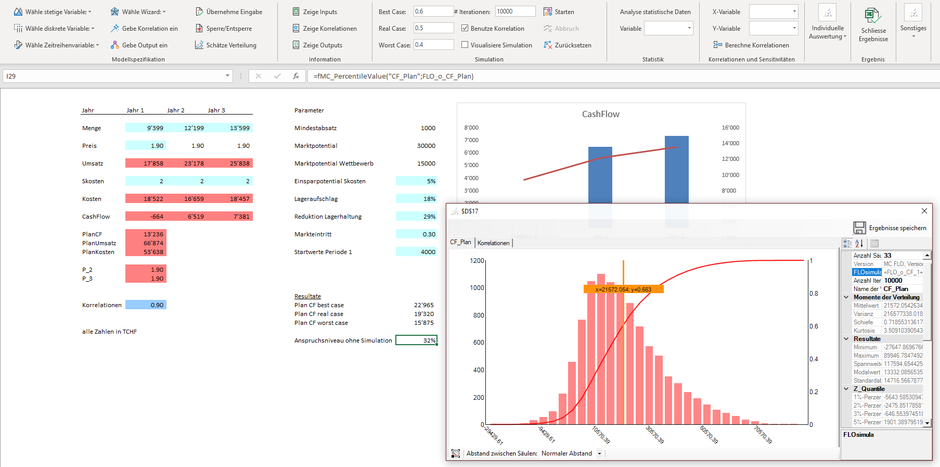Click the Iterationen input field

coord(515,11)
